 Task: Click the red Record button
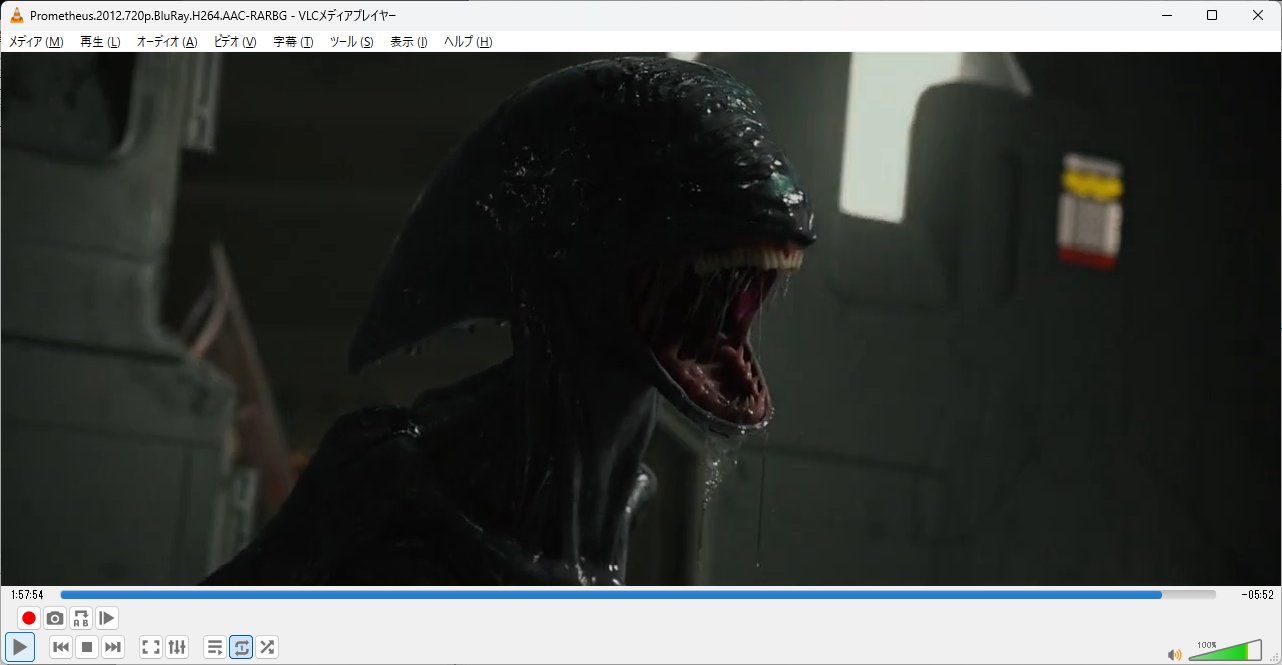(x=29, y=618)
